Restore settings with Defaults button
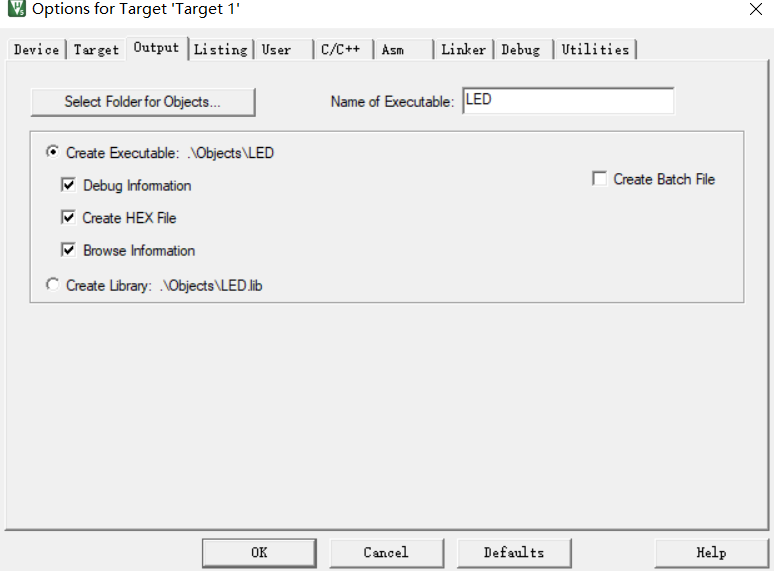The image size is (774, 571). (514, 553)
